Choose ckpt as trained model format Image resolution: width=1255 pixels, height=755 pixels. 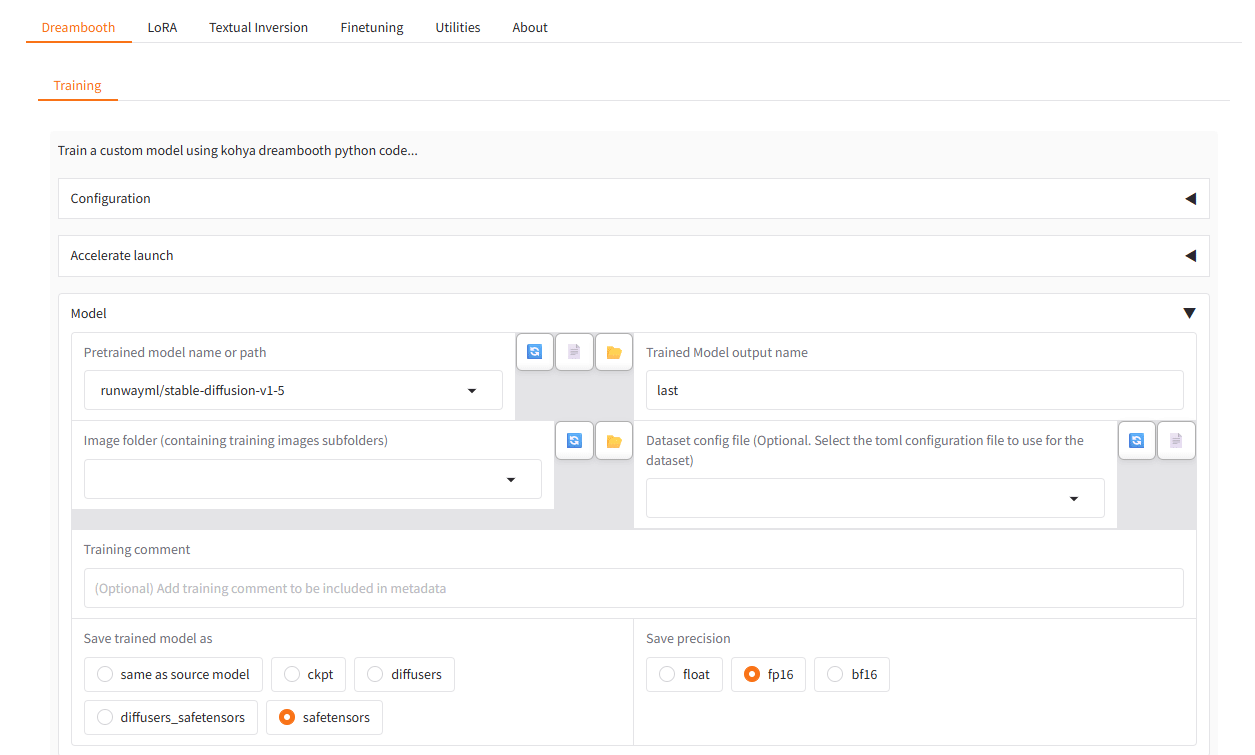click(x=308, y=674)
